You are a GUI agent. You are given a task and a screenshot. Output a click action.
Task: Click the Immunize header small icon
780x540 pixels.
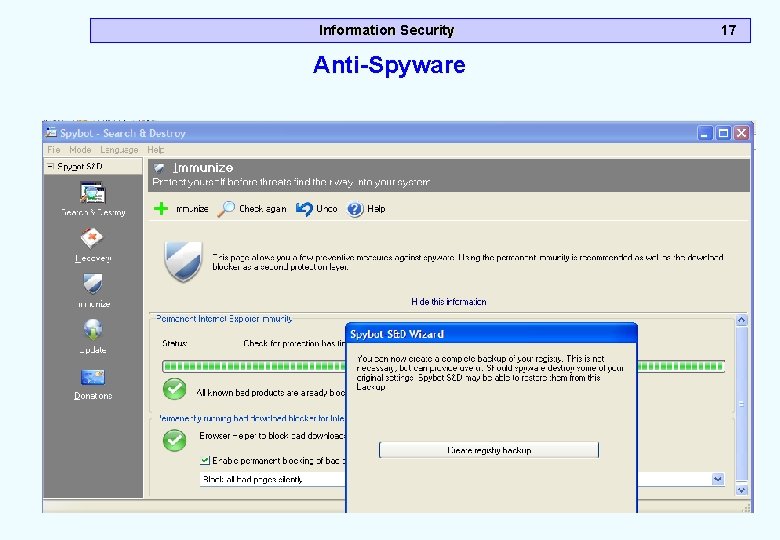(159, 168)
